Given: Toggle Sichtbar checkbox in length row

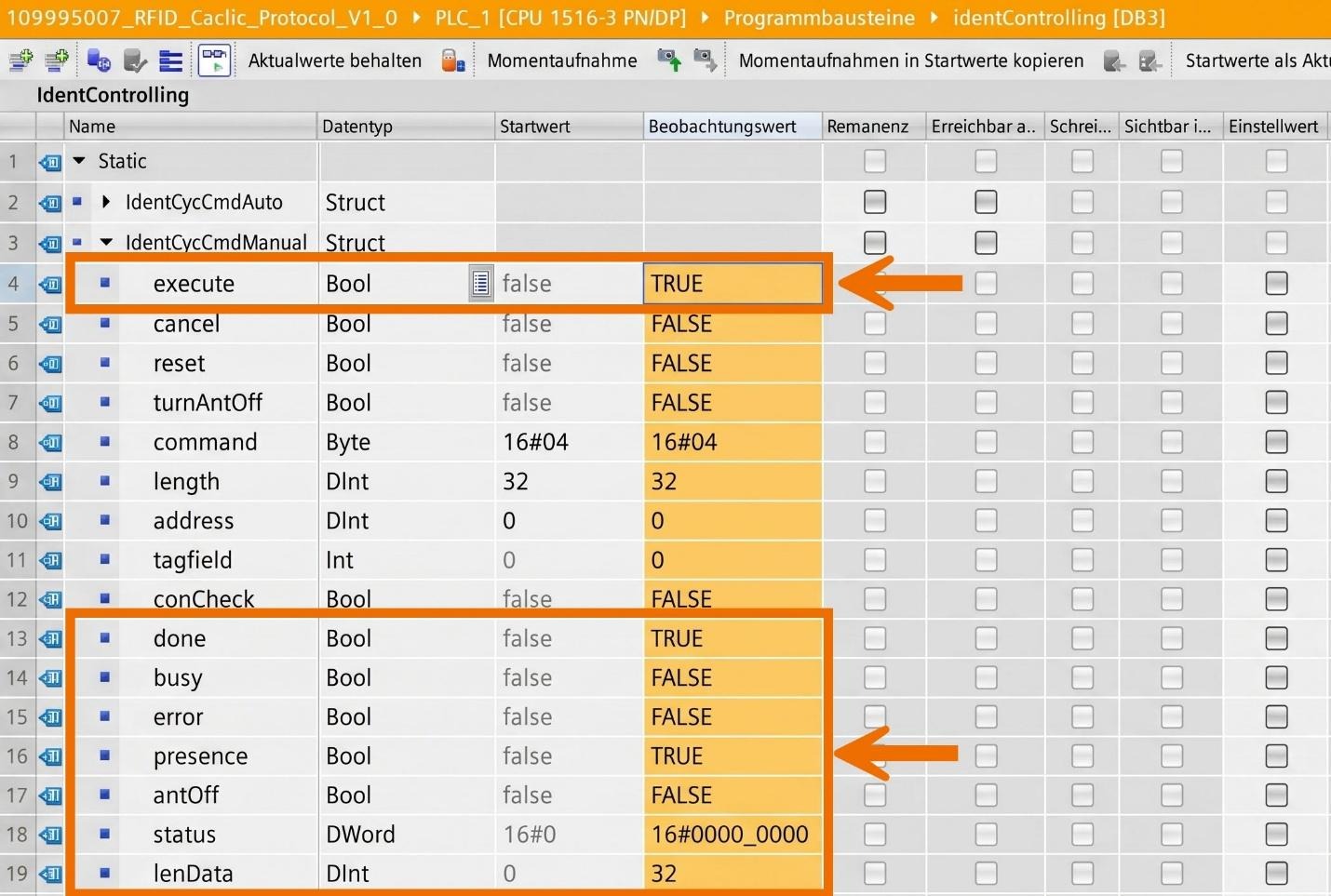Looking at the screenshot, I should pos(1171,481).
